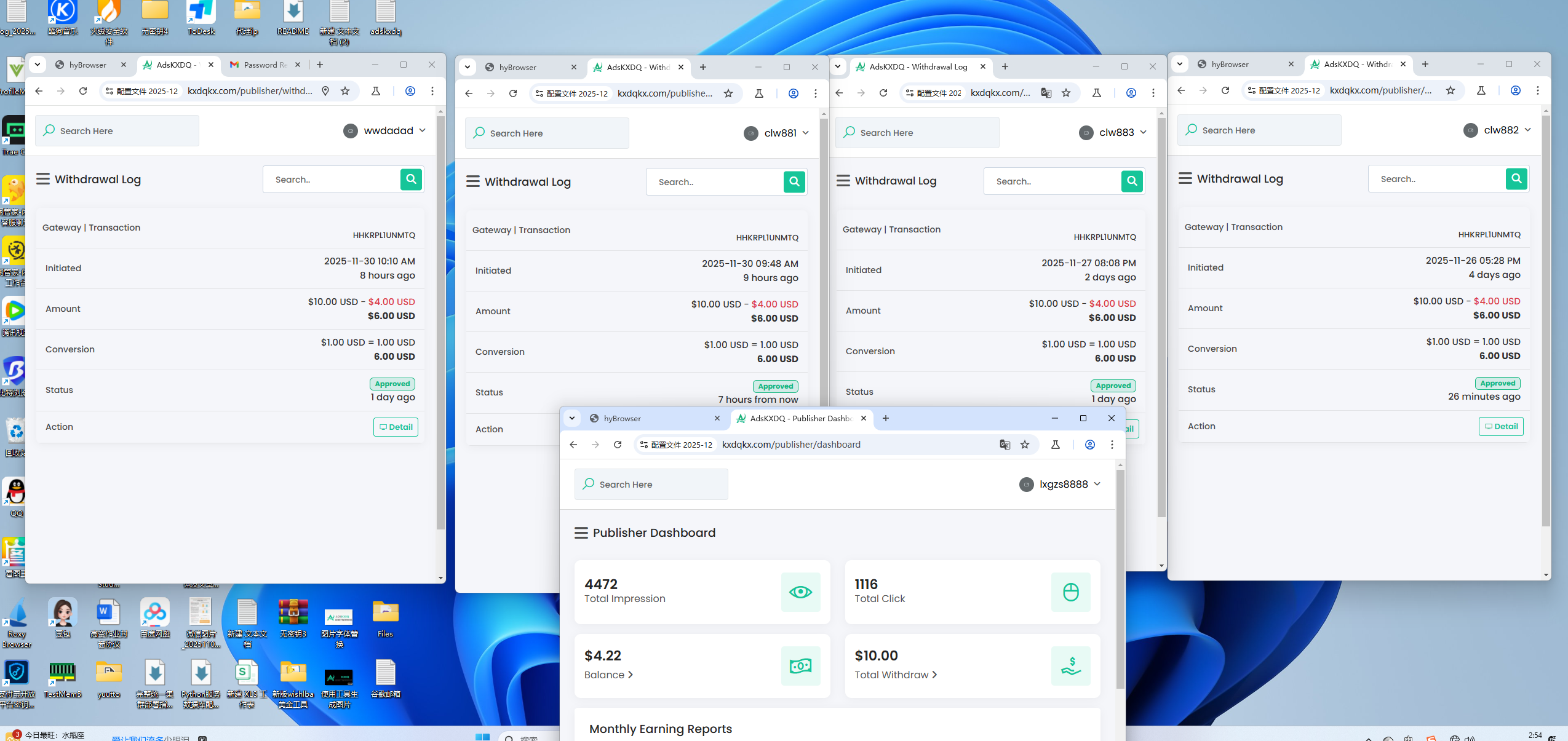This screenshot has width=1568, height=741.
Task: Open Detail for clw882 withdrawal
Action: [1501, 426]
